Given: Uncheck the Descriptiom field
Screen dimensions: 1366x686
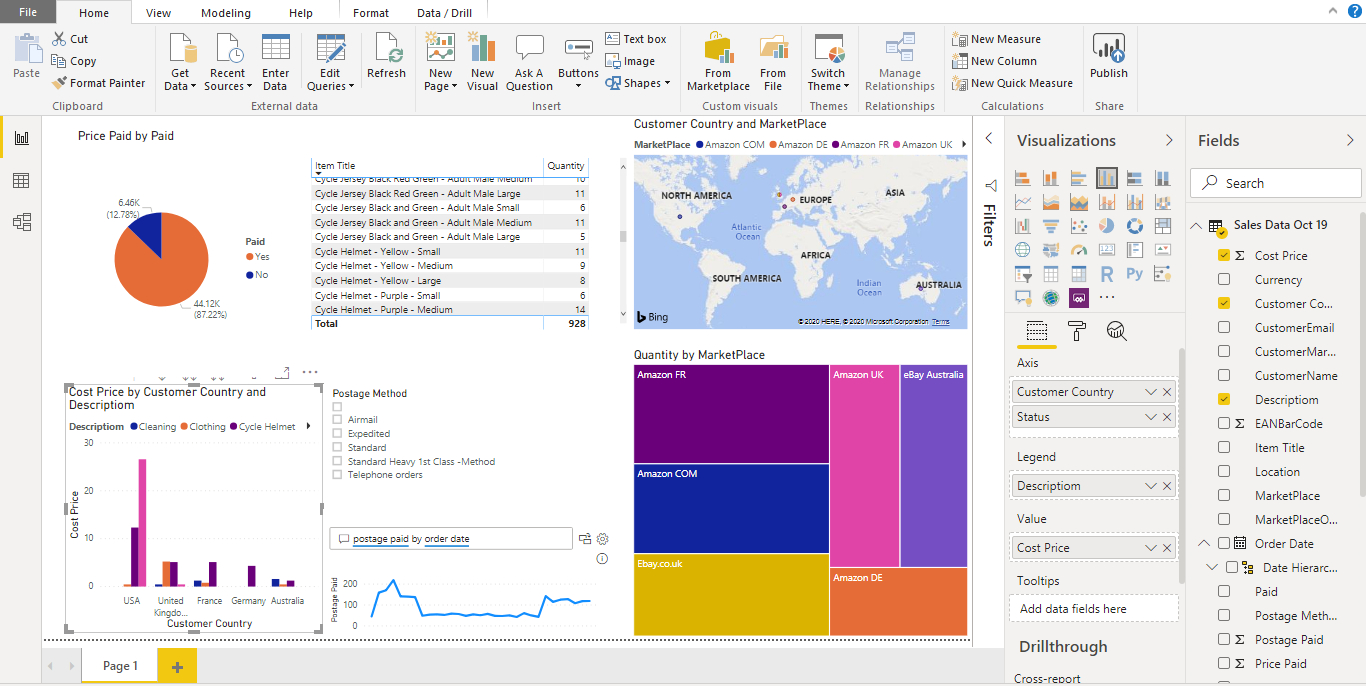Looking at the screenshot, I should pos(1224,400).
